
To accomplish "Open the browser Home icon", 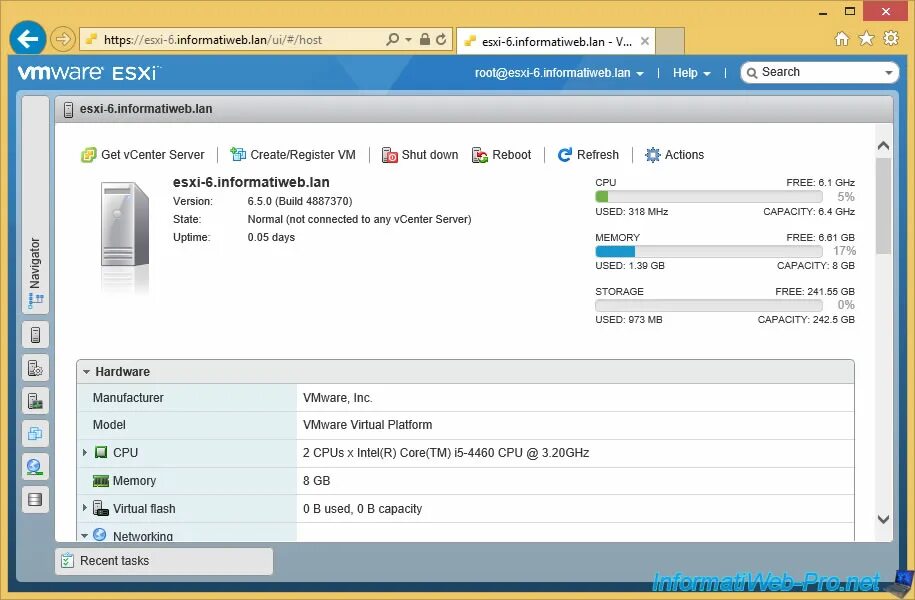I will pos(841,39).
